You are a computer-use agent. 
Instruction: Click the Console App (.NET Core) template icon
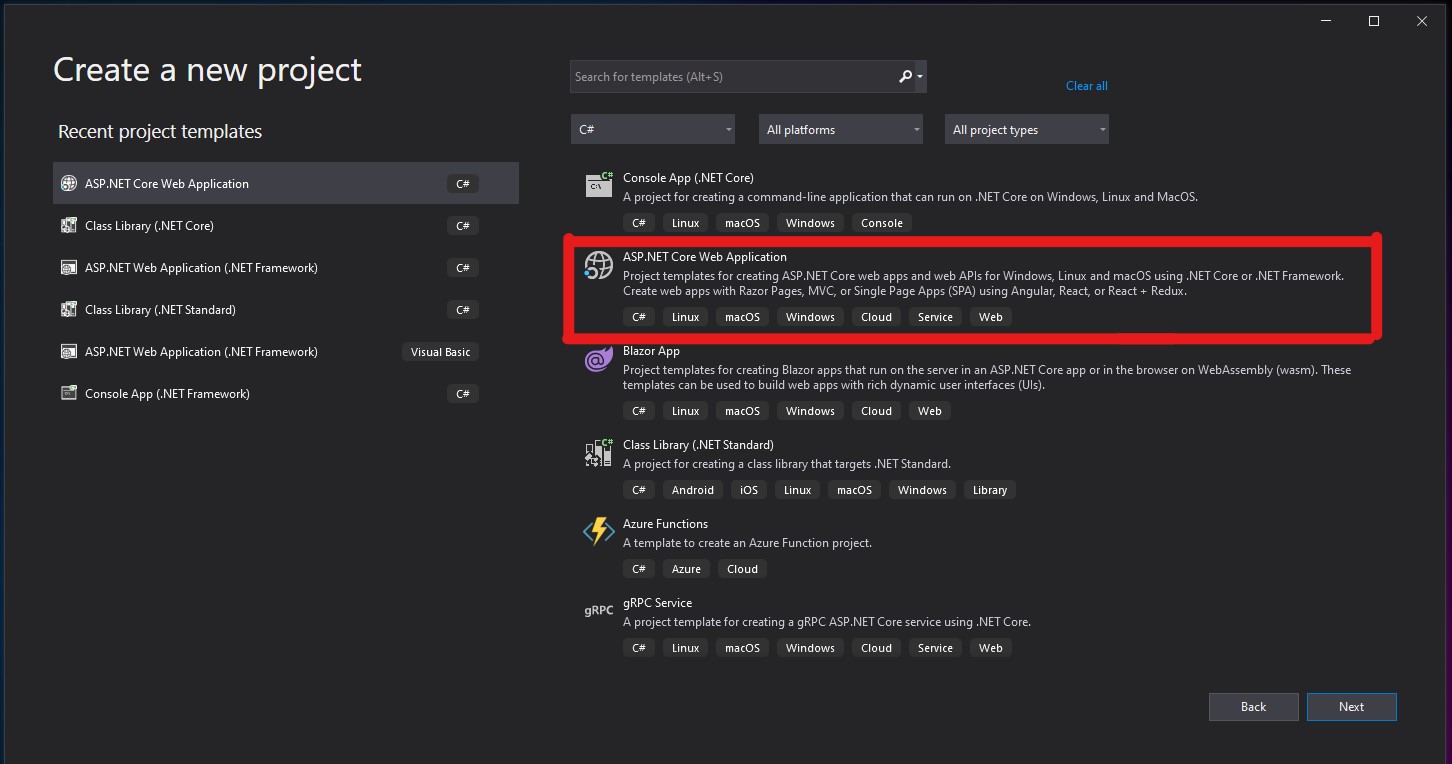coord(599,184)
